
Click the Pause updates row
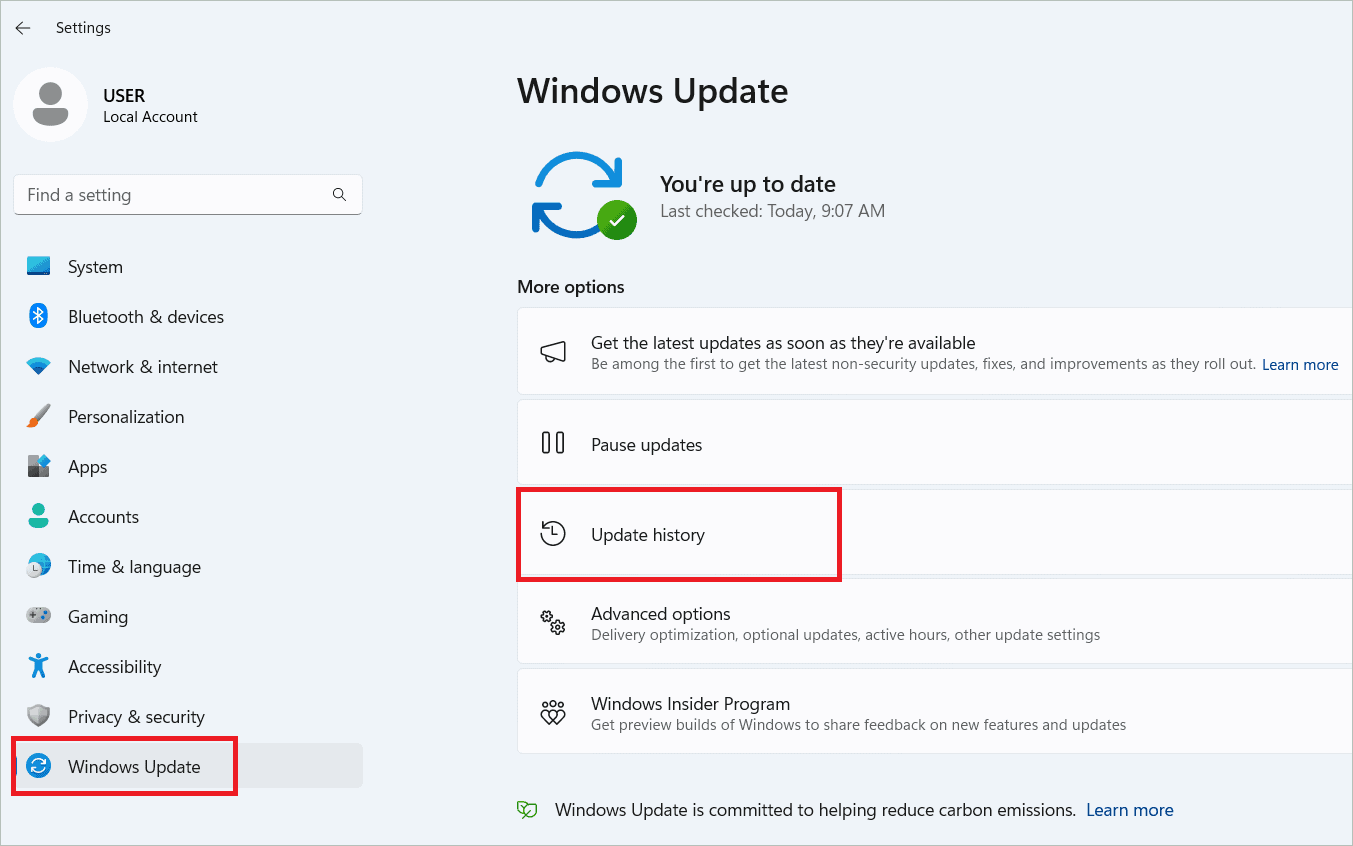pyautogui.click(x=935, y=444)
